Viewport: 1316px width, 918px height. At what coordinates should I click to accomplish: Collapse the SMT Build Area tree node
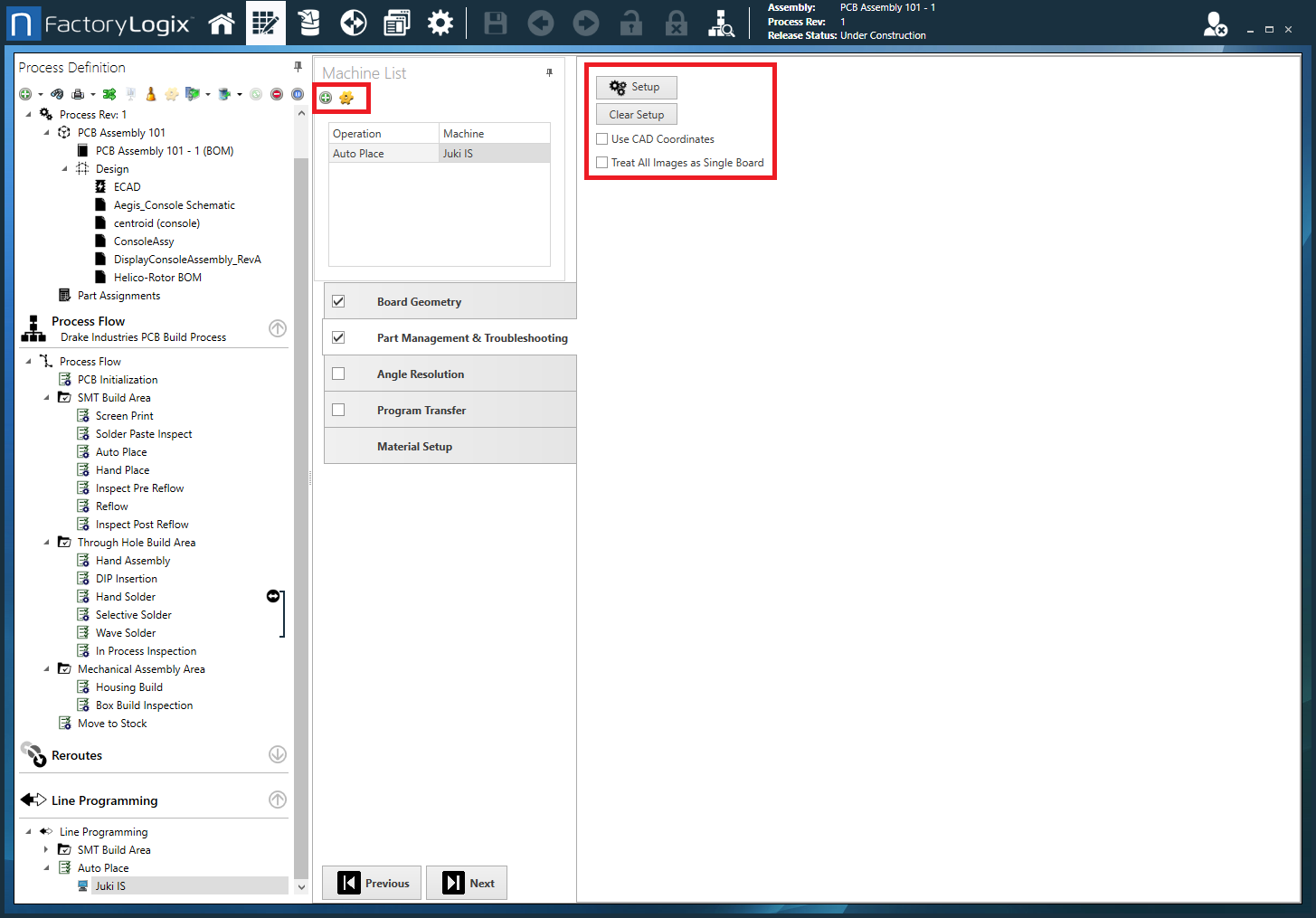(x=47, y=398)
